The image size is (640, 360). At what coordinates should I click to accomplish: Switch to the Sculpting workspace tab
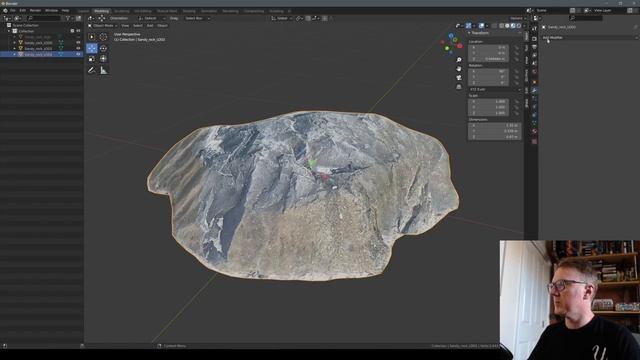click(122, 11)
